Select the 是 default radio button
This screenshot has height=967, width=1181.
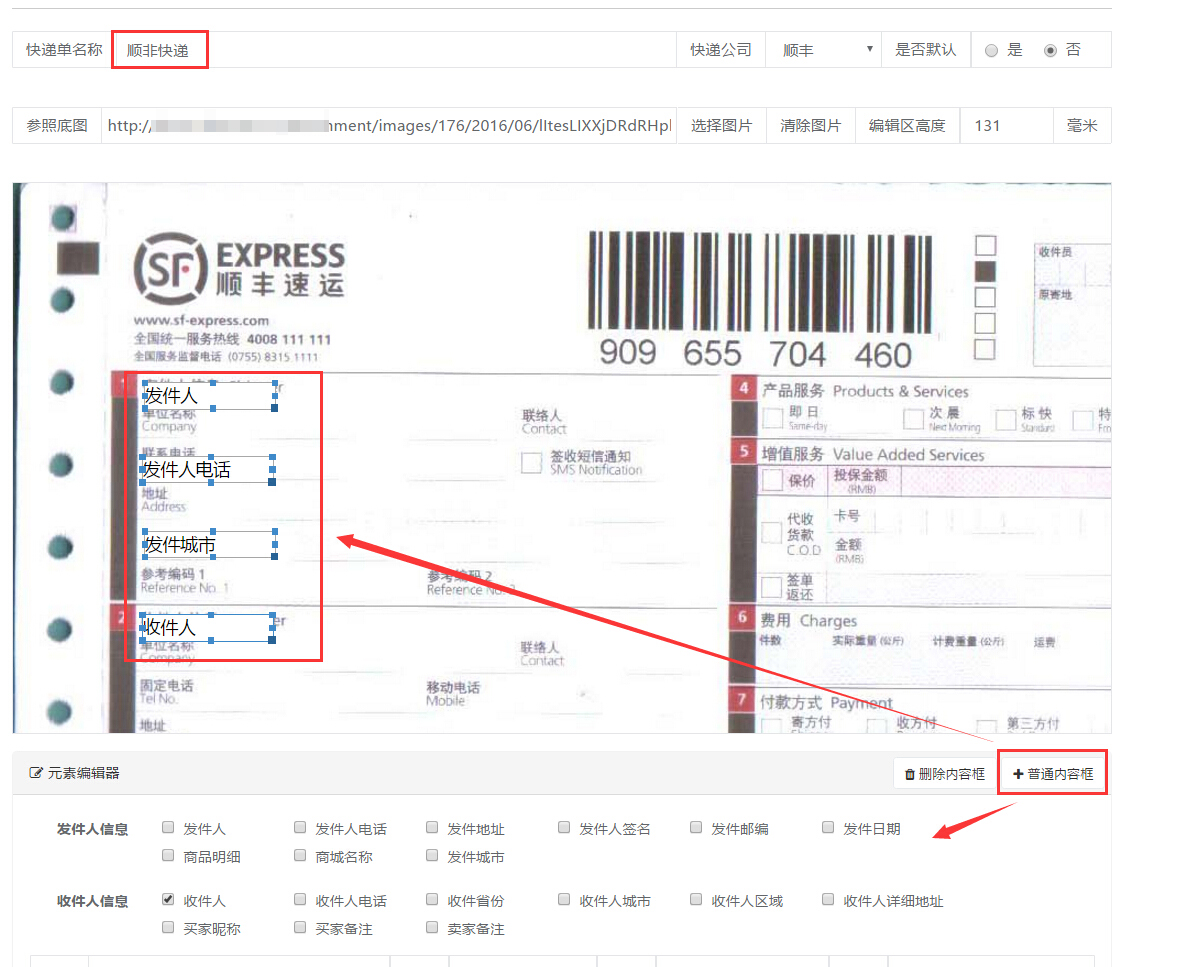pos(991,51)
